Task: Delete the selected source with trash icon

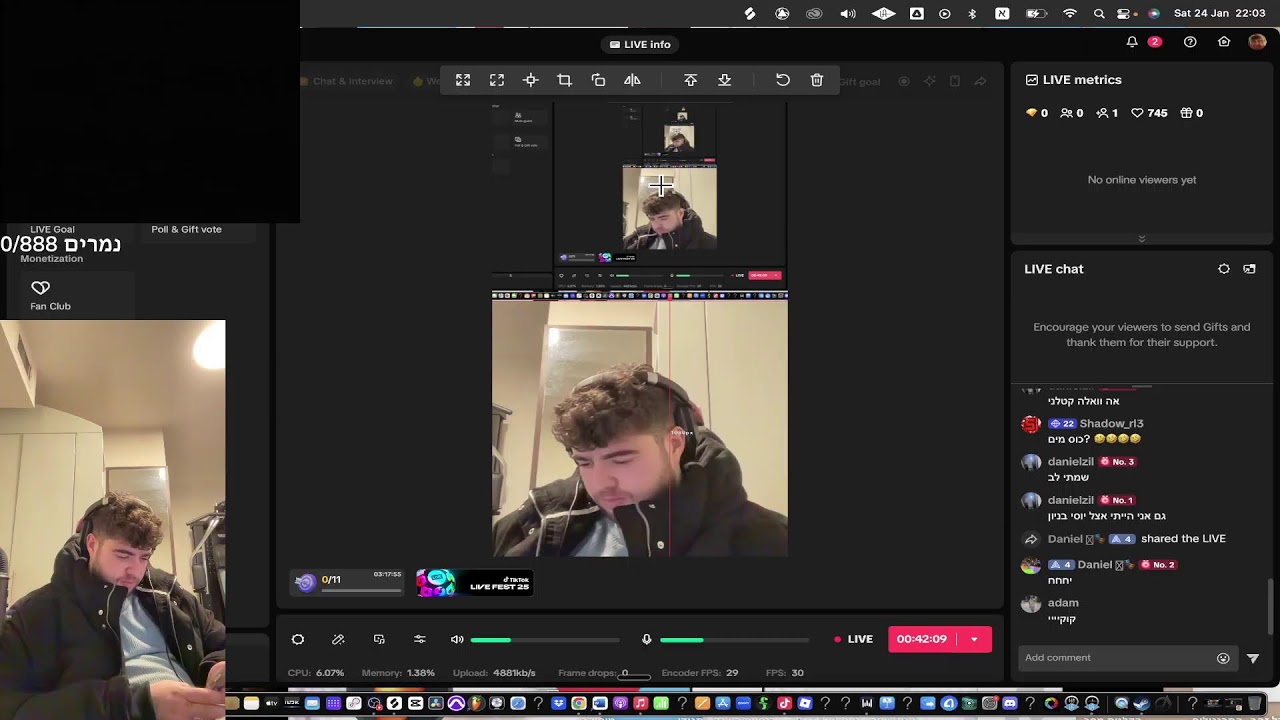Action: pos(817,80)
